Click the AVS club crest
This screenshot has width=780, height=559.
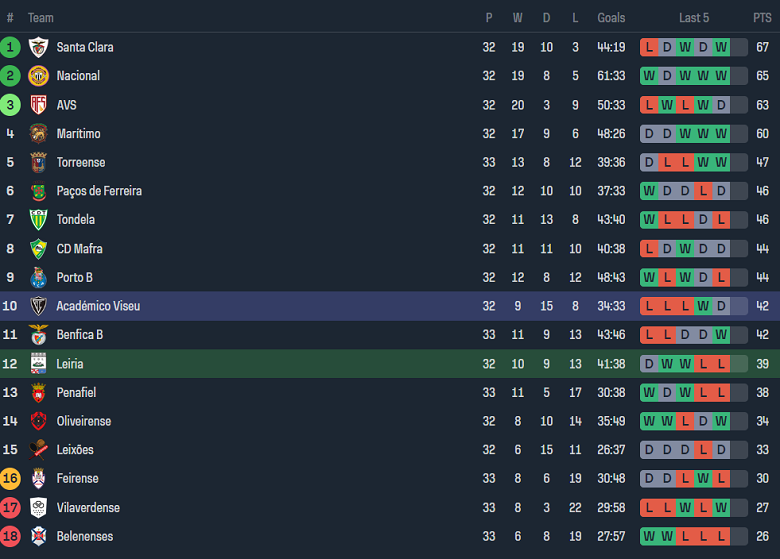38,105
